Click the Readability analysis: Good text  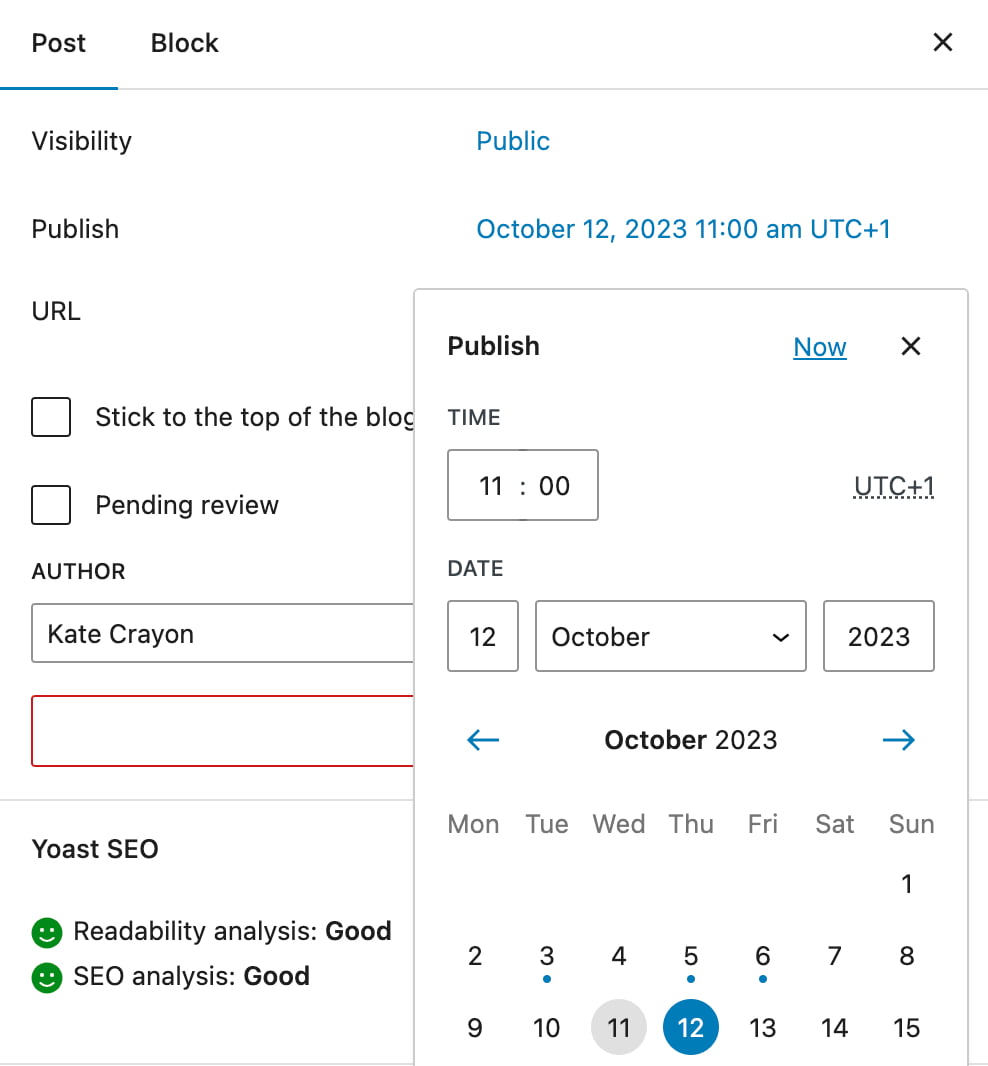(x=233, y=931)
